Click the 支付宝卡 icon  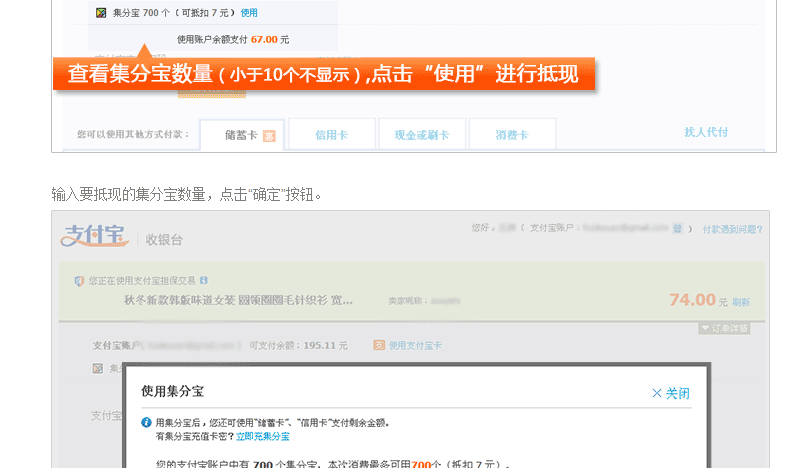(x=379, y=346)
